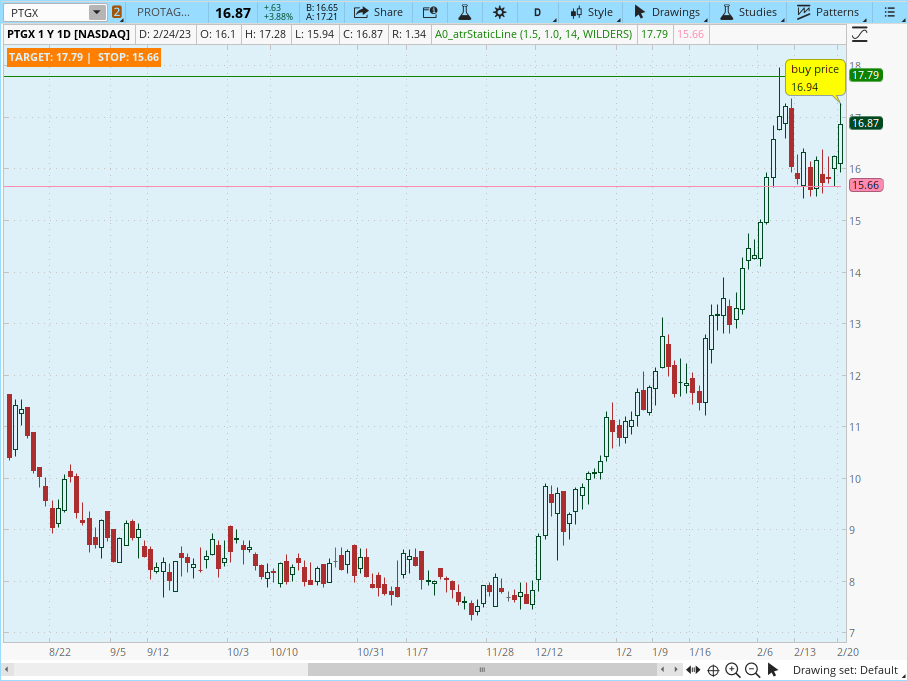The width and height of the screenshot is (908, 681).
Task: Click the Patterns button
Action: [x=828, y=12]
